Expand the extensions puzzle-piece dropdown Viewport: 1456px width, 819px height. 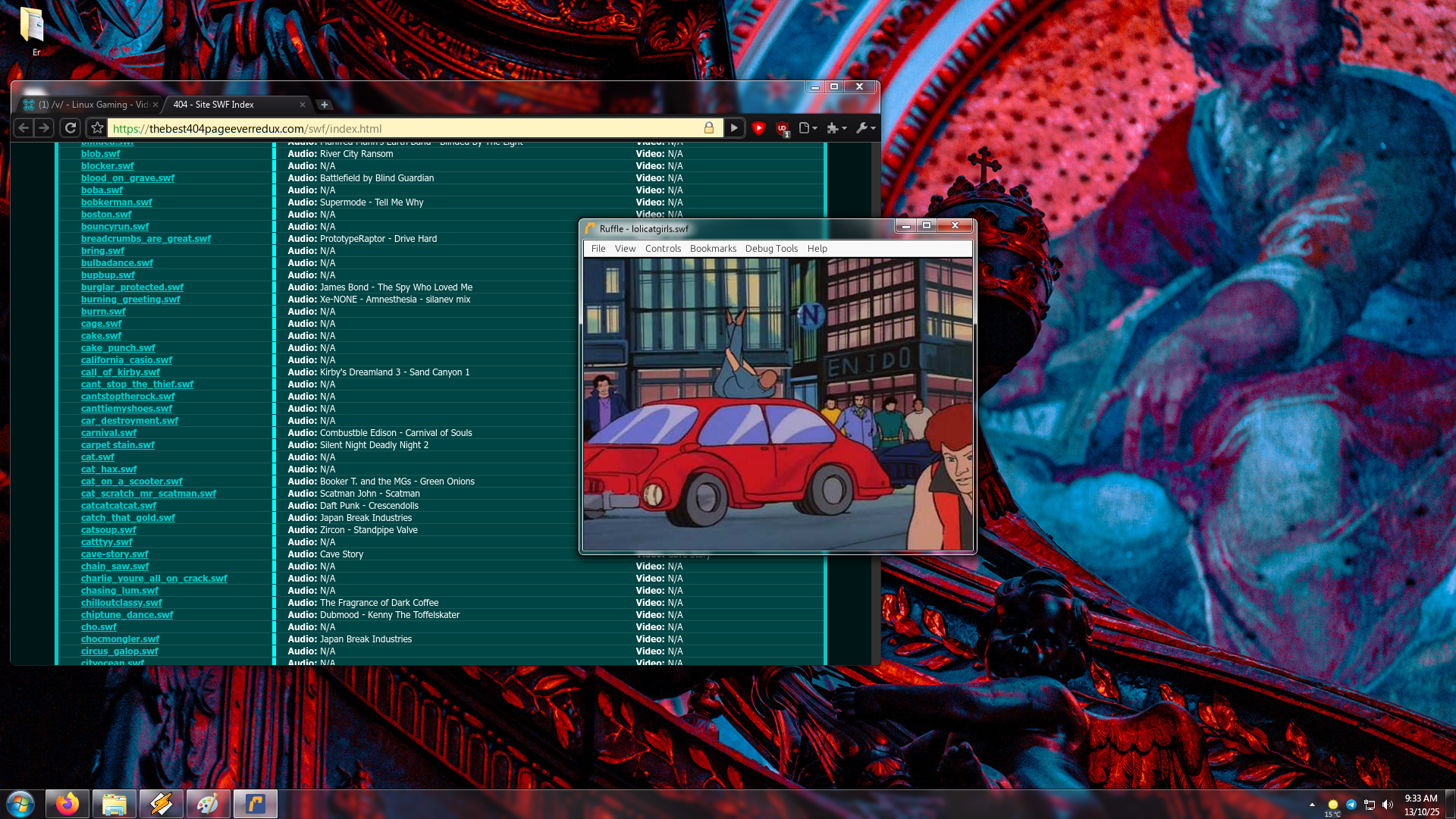(x=836, y=128)
